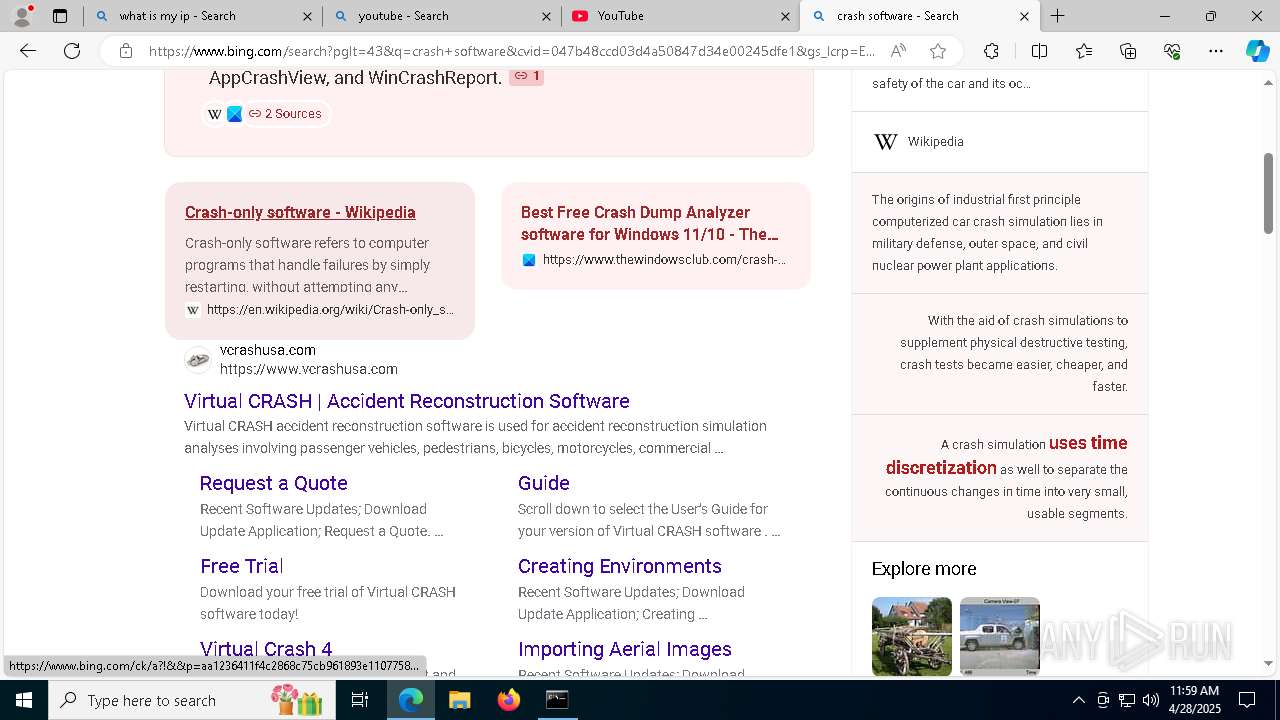The width and height of the screenshot is (1280, 720).
Task: Open the Collections icon
Action: click(1128, 51)
